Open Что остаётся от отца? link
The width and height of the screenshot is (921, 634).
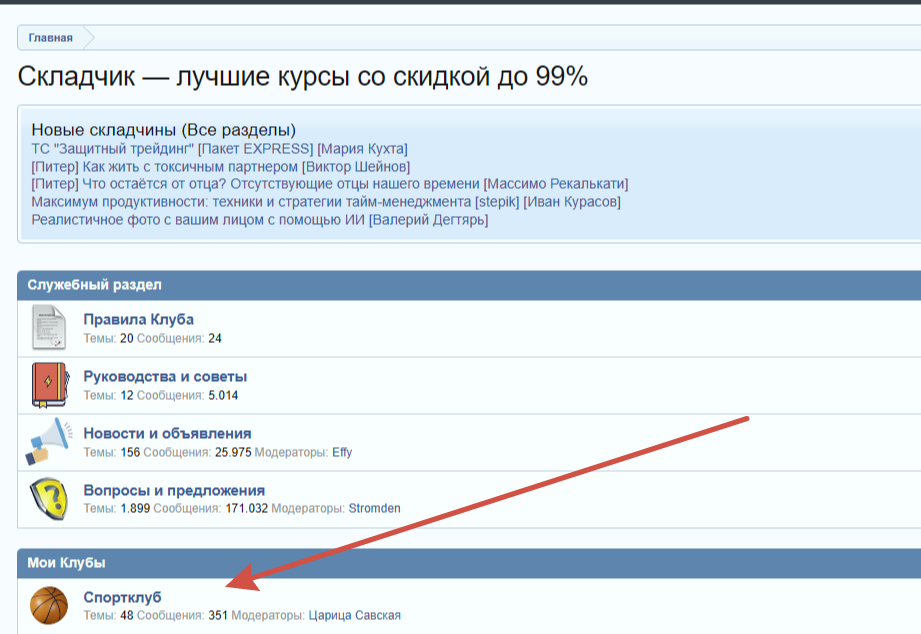point(330,184)
